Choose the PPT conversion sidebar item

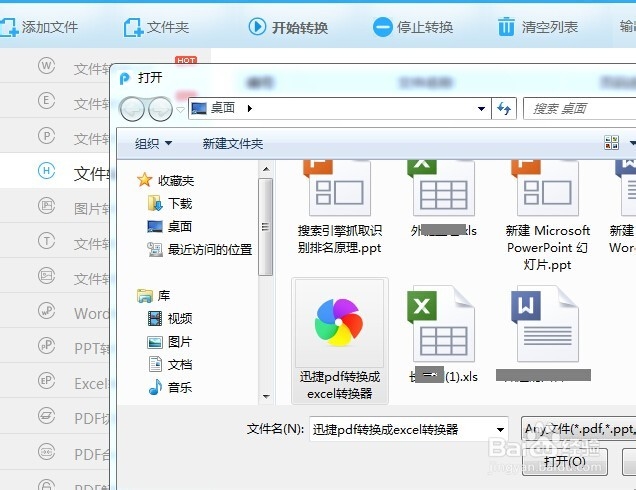click(55, 346)
